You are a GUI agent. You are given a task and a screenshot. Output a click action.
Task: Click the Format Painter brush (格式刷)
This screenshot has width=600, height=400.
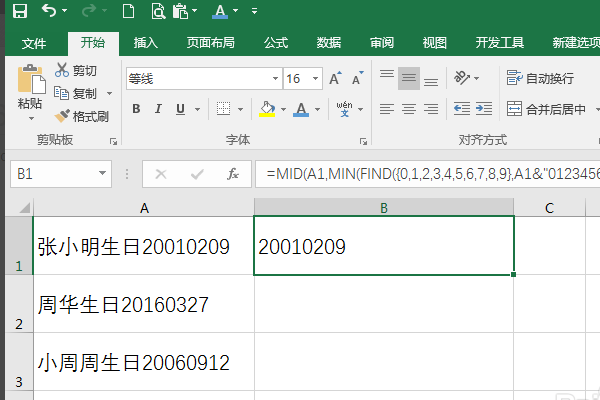(82, 116)
